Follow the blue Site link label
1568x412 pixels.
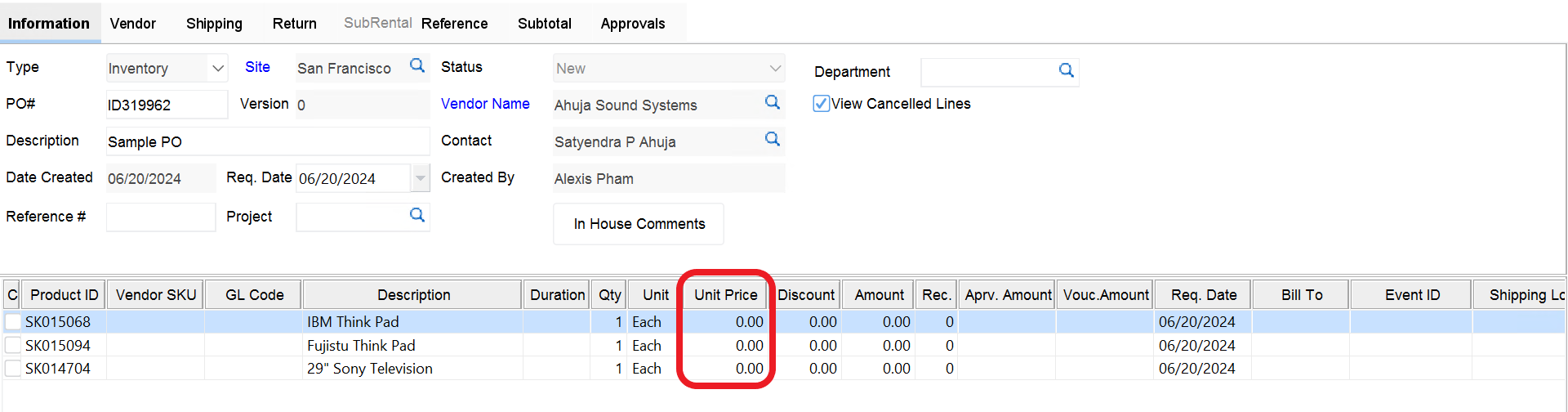click(257, 67)
